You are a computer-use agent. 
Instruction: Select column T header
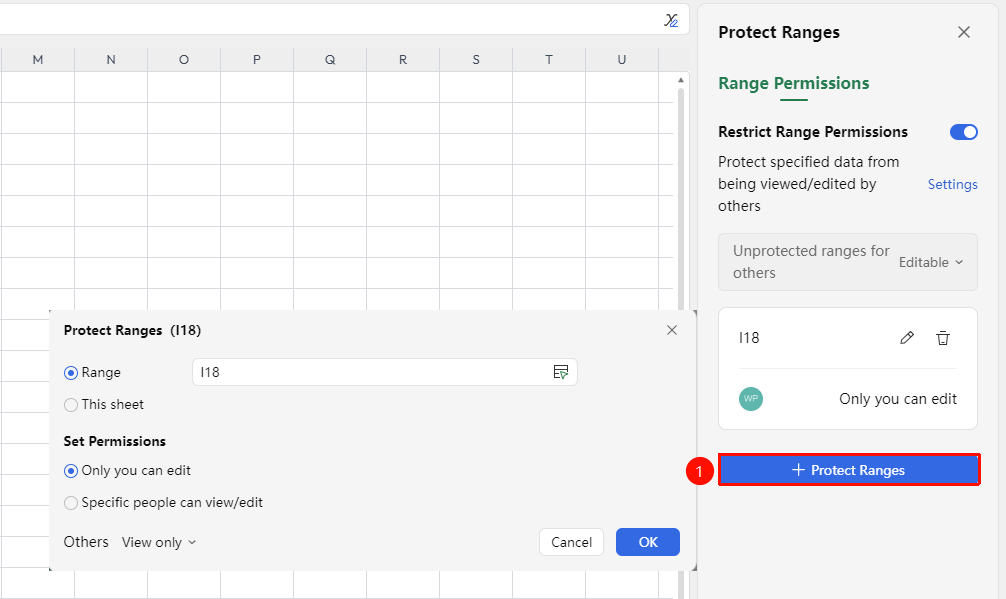549,60
